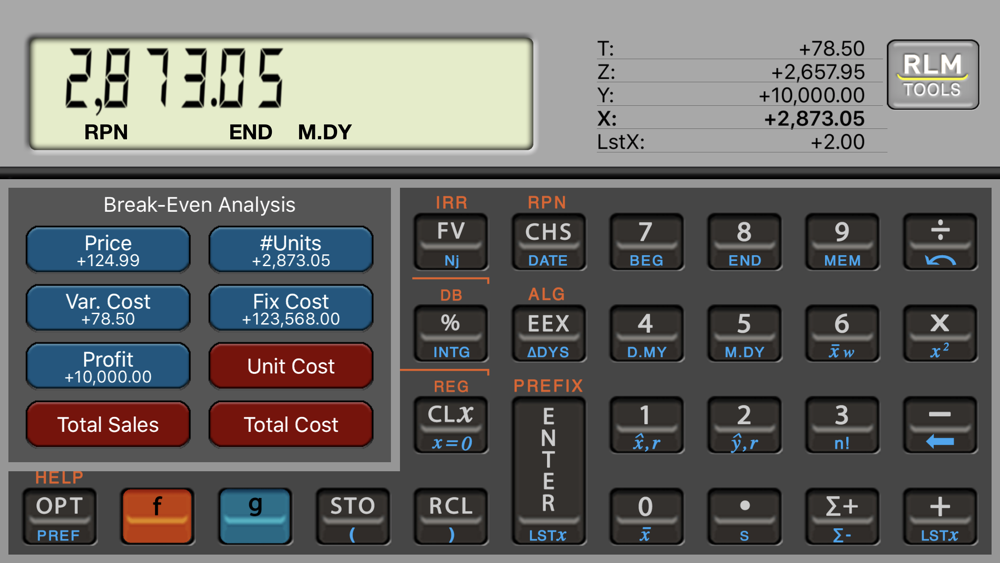
Task: Tap the tall ENTER key
Action: tap(548, 471)
